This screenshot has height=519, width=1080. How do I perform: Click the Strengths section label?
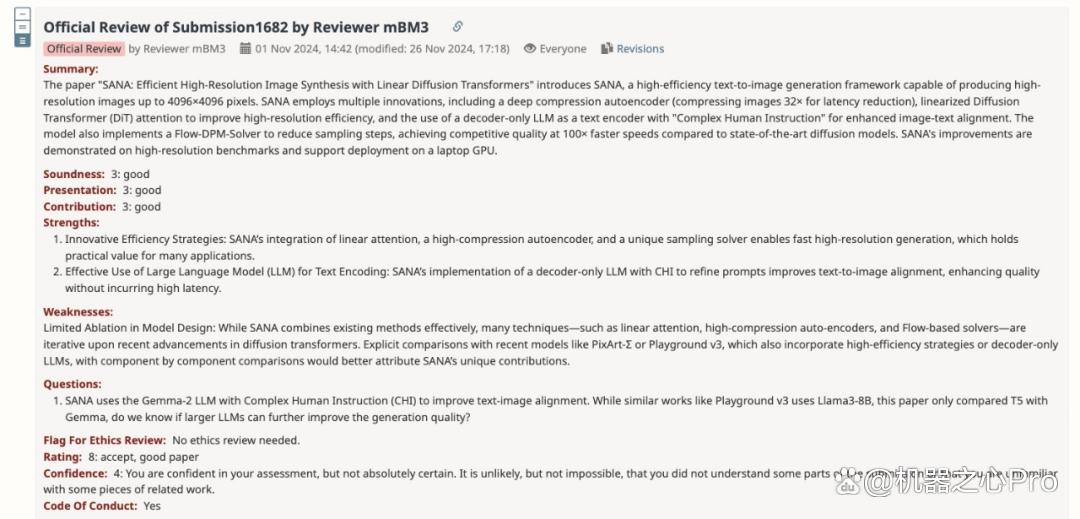(x=72, y=223)
